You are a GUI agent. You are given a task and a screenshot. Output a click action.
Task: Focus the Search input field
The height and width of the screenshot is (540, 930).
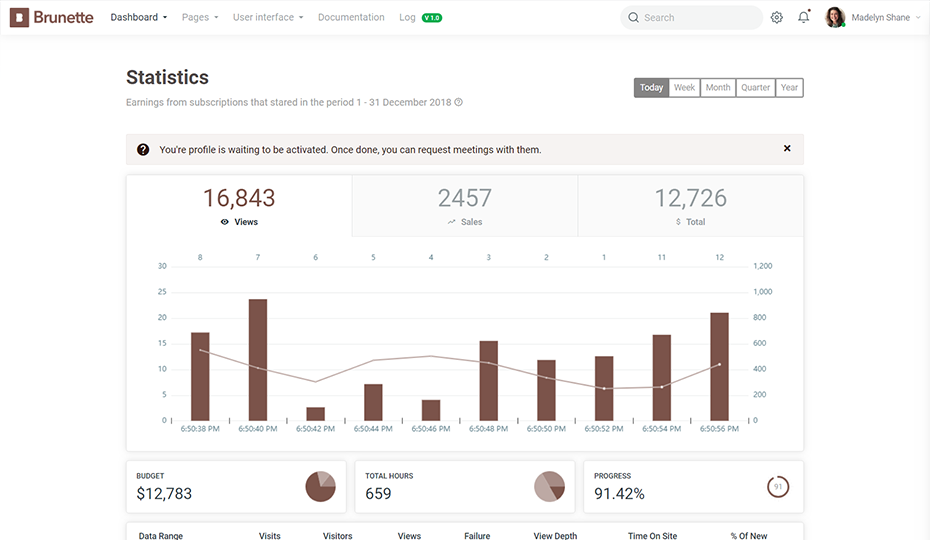692,18
